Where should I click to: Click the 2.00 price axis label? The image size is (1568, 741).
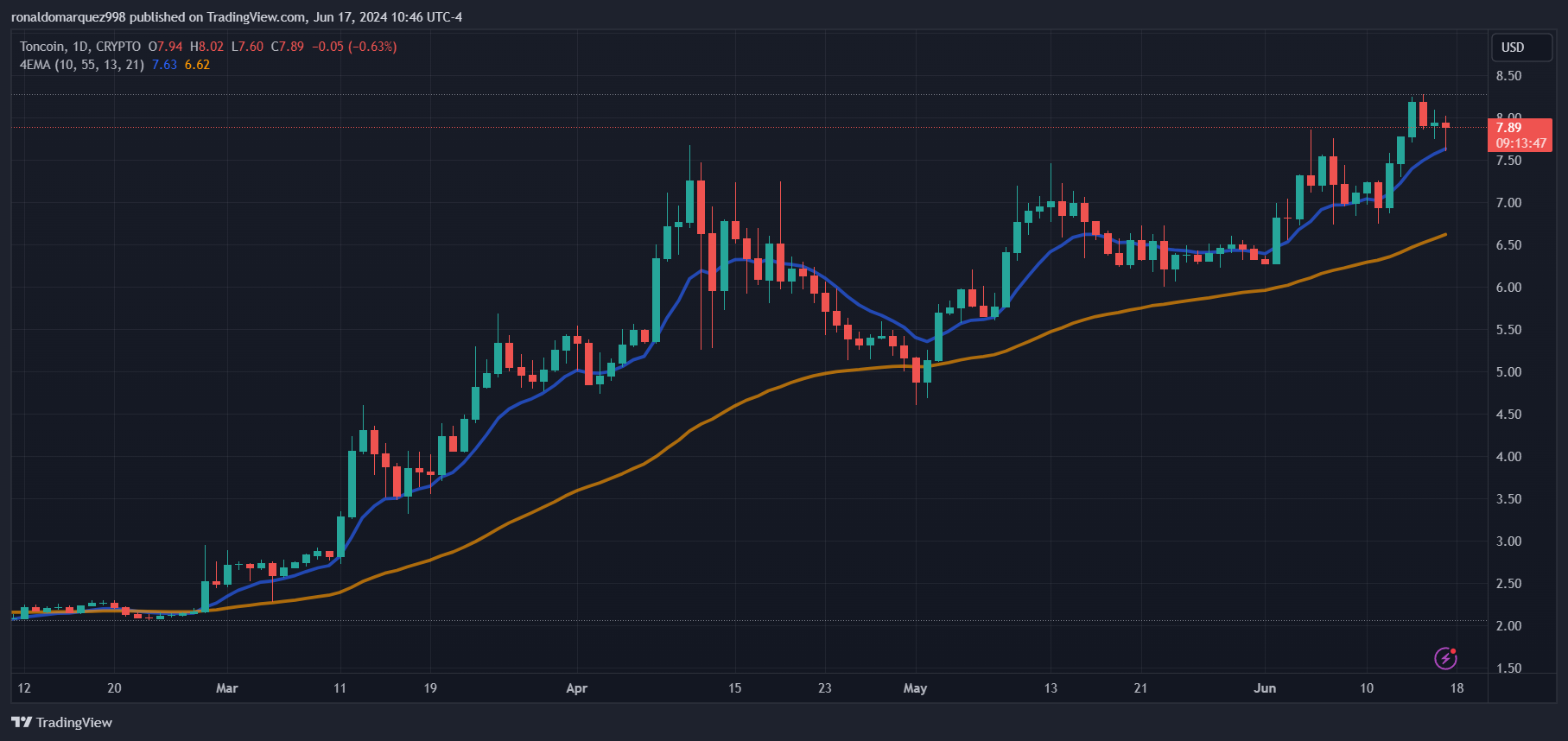[1508, 626]
